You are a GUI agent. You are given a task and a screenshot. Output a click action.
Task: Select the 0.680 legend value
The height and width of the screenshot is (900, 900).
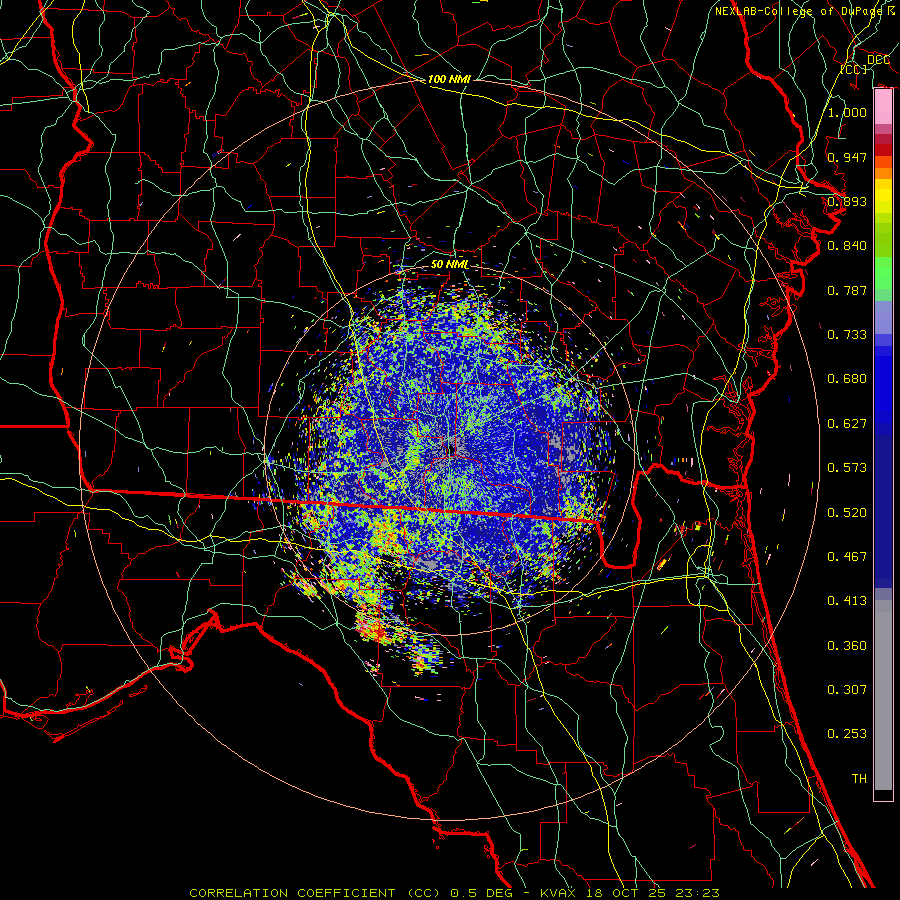pos(847,379)
